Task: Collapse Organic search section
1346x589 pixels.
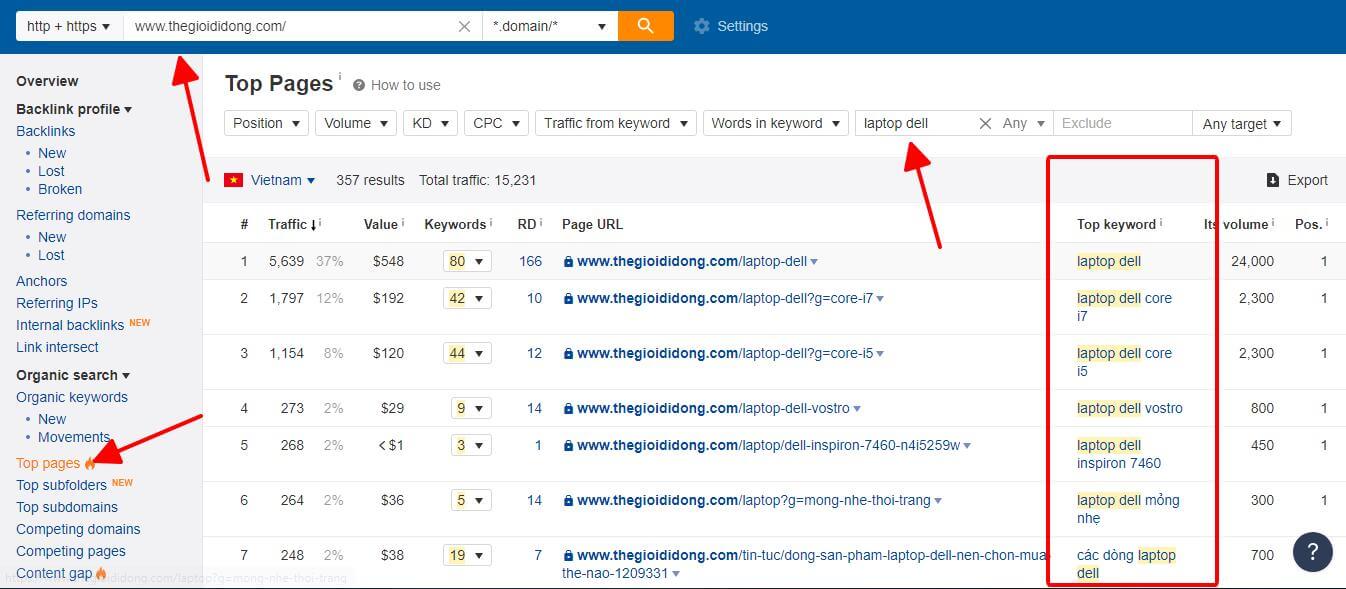Action: click(x=73, y=375)
